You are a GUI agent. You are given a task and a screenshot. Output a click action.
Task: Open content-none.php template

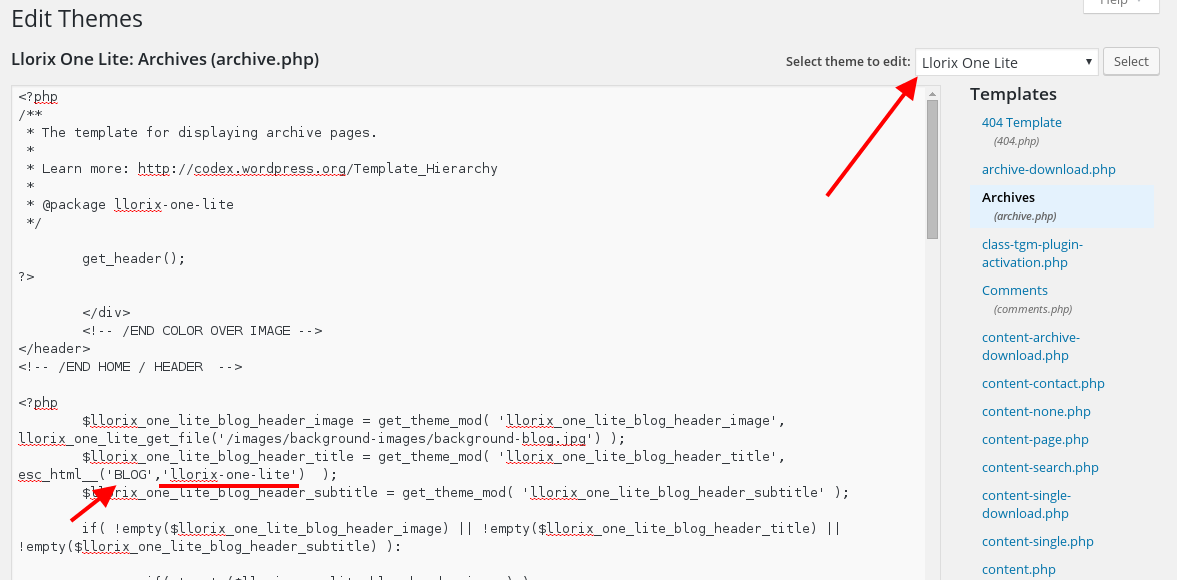click(x=1036, y=411)
